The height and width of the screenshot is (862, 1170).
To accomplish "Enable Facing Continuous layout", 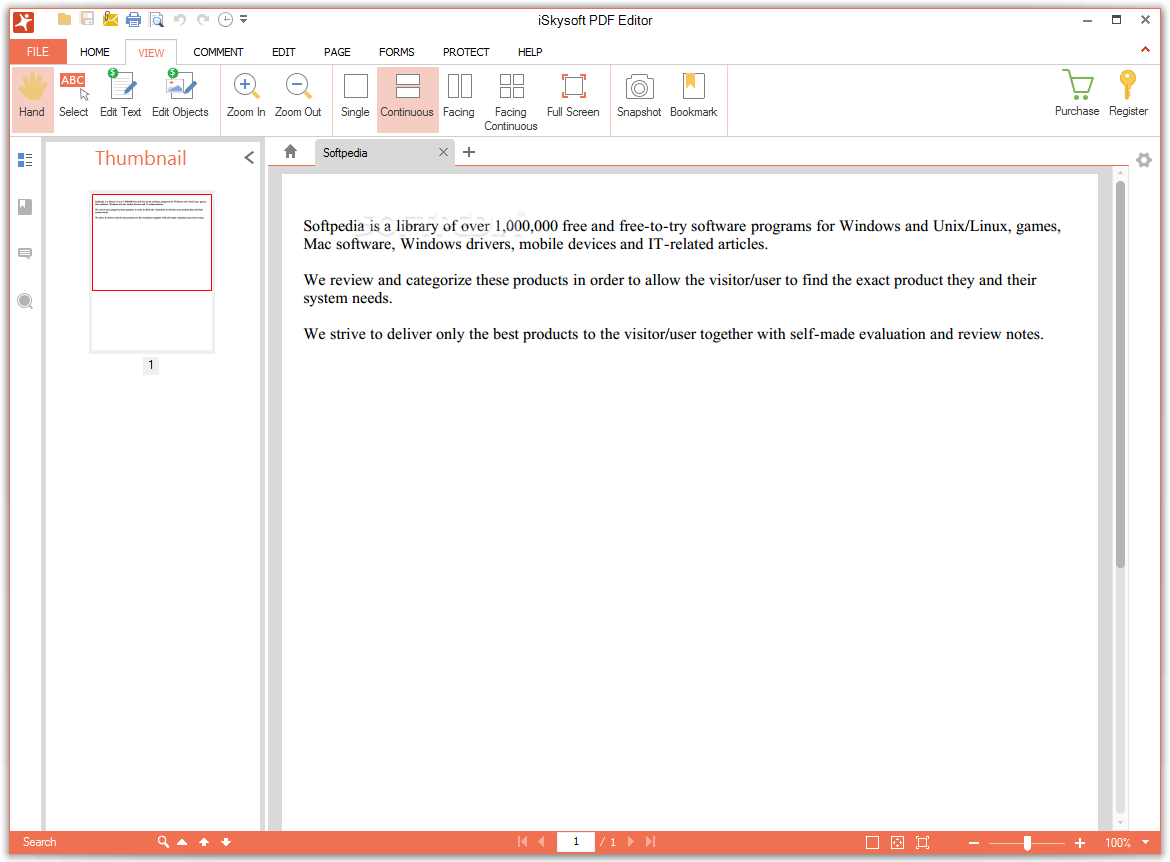I will pos(510,101).
